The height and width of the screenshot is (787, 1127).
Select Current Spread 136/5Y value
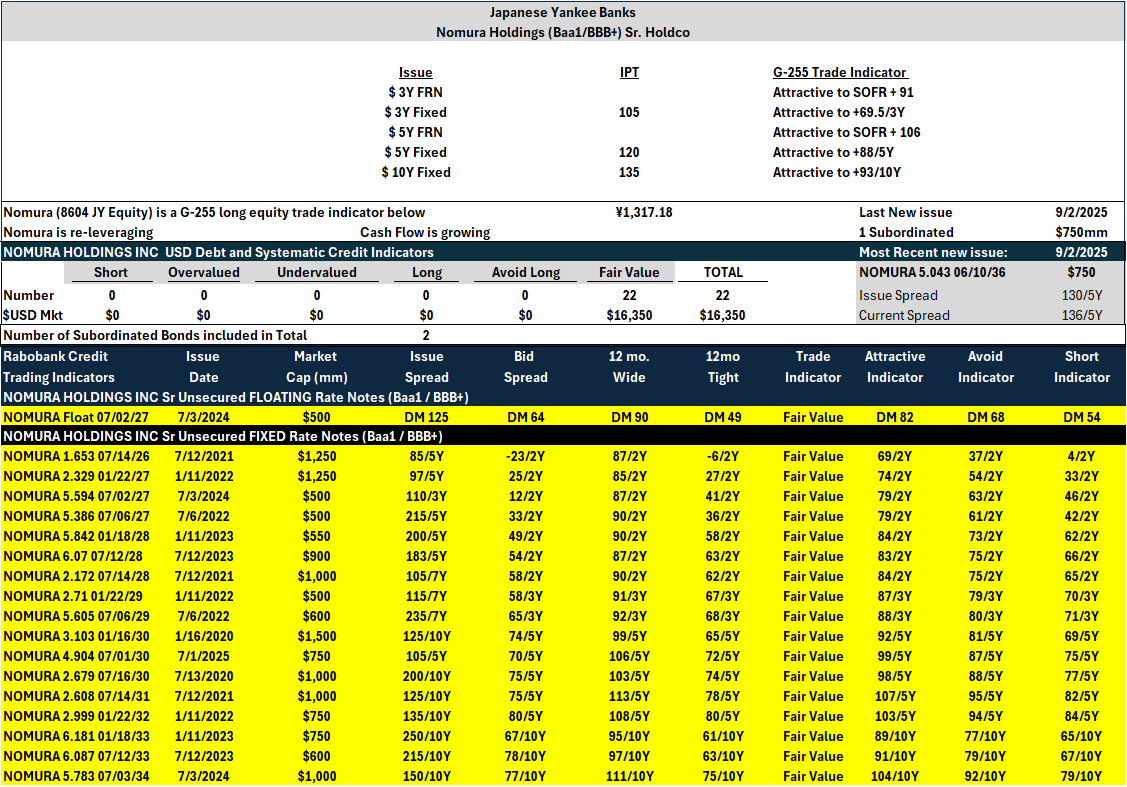pyautogui.click(x=1082, y=315)
